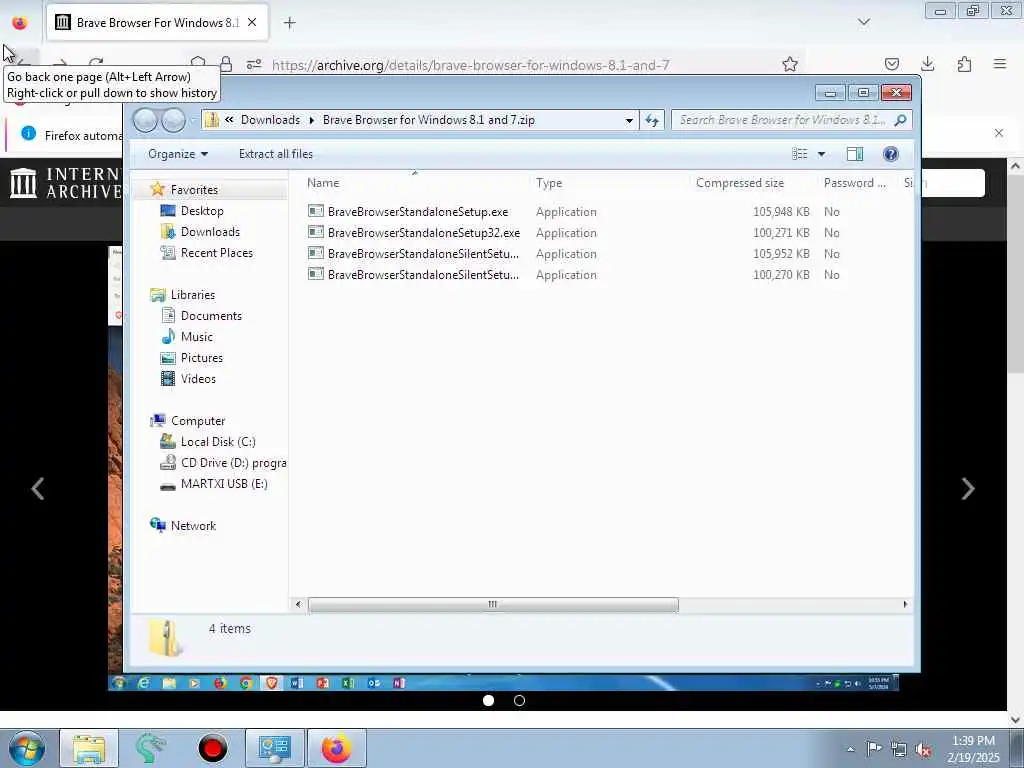Sort by the Type column header
1024x768 pixels.
coord(549,183)
